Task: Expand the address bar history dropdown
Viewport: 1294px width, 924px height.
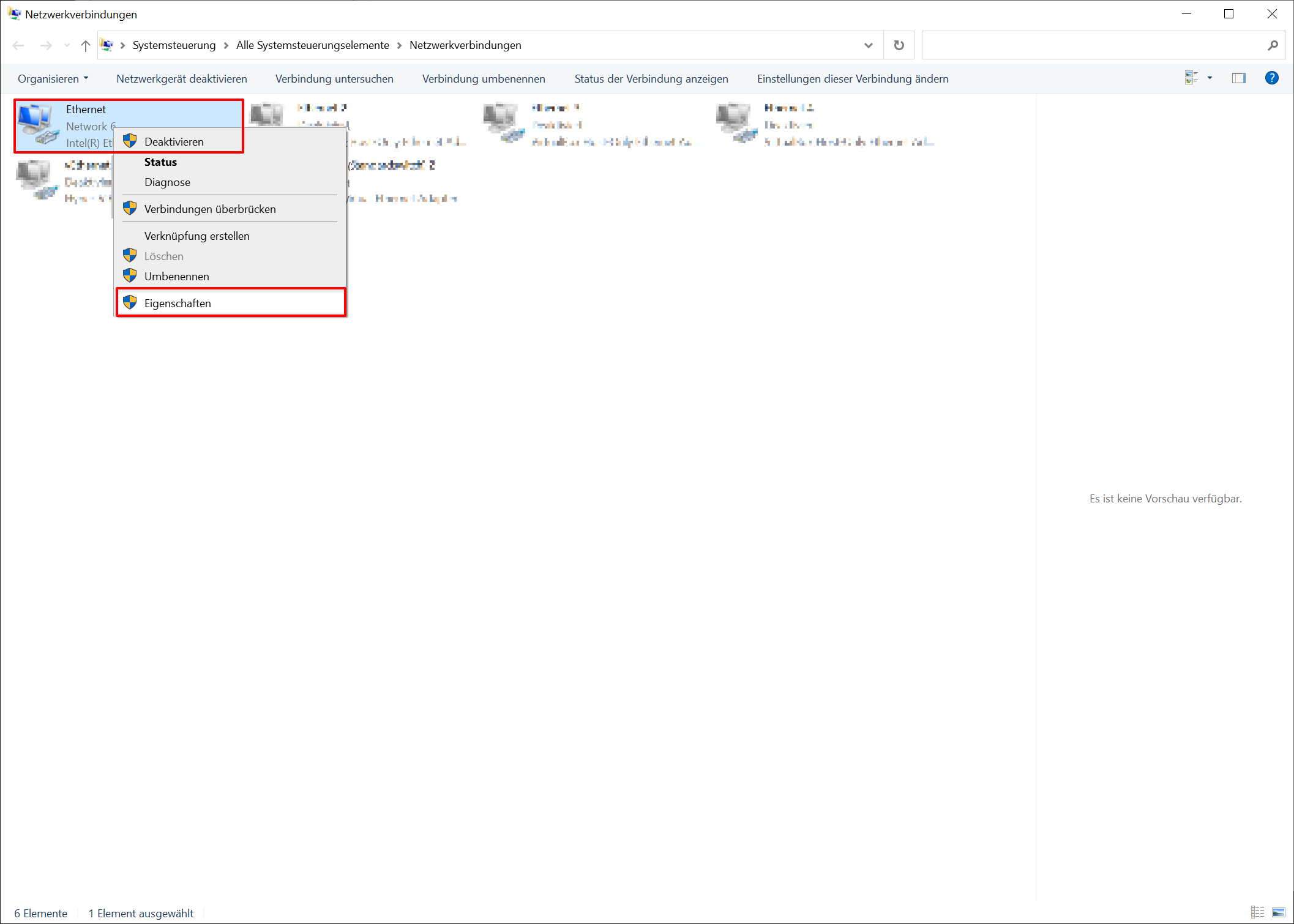Action: tap(868, 45)
